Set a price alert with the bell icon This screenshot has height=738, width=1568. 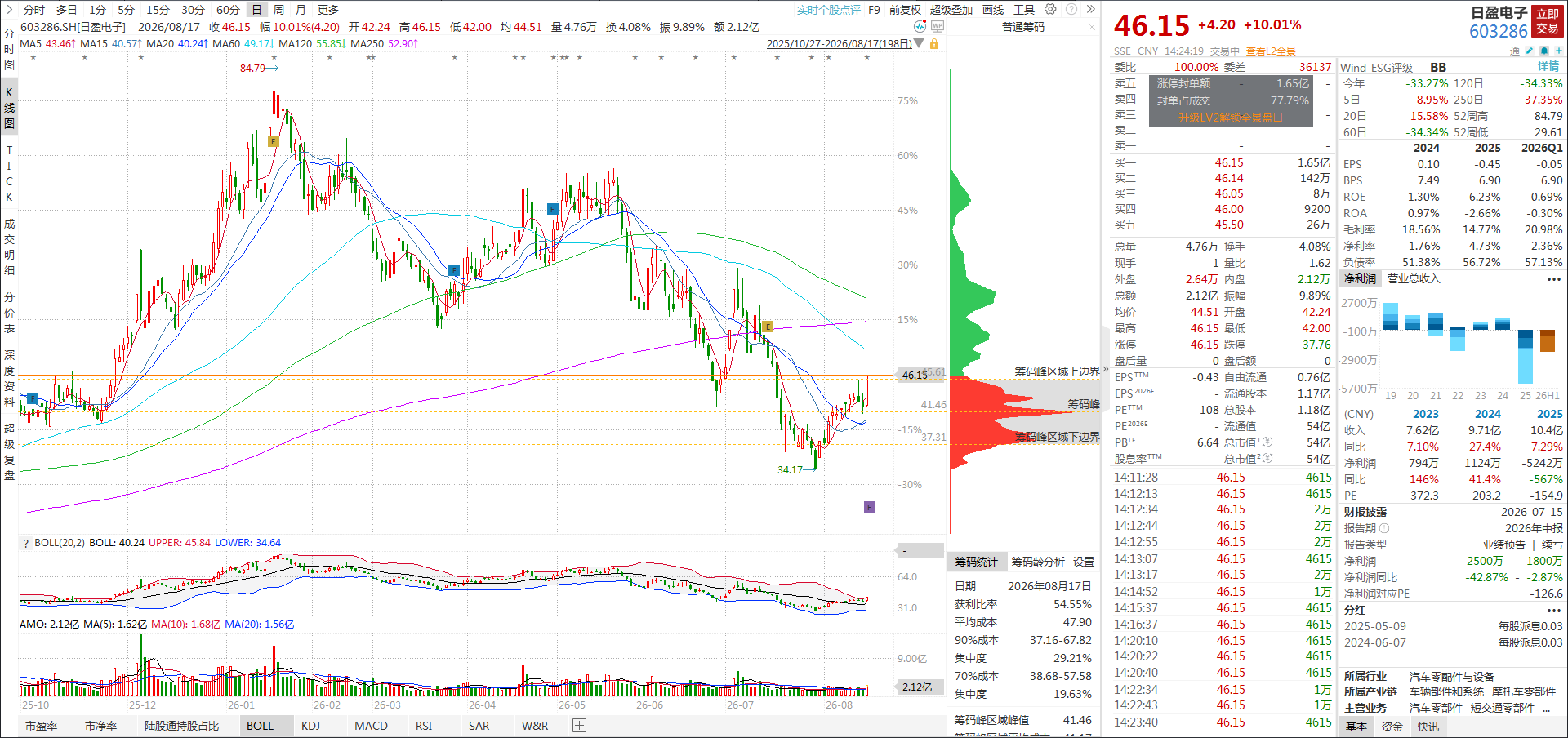click(1544, 51)
